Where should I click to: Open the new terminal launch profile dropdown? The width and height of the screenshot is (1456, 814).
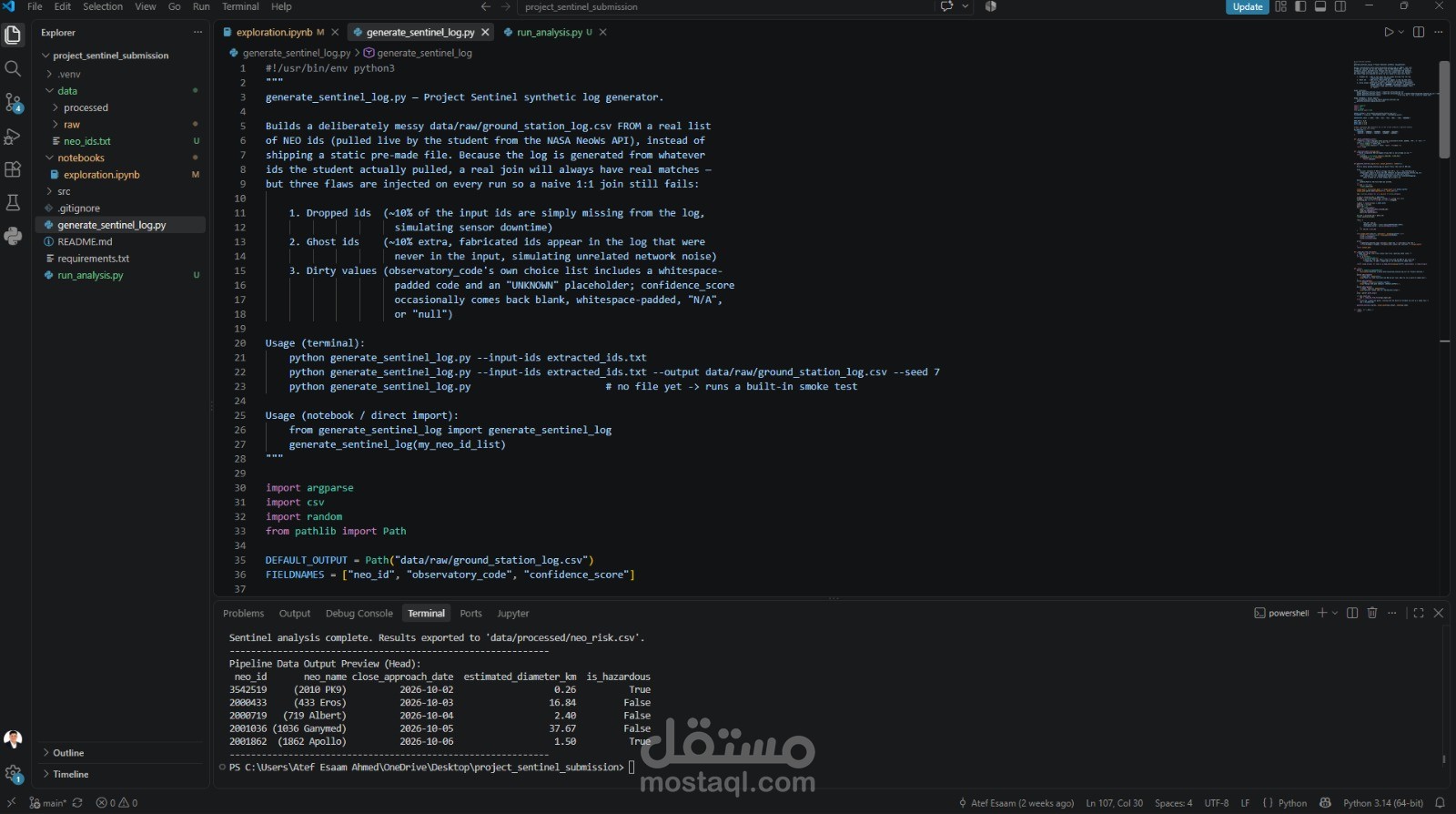(1335, 613)
